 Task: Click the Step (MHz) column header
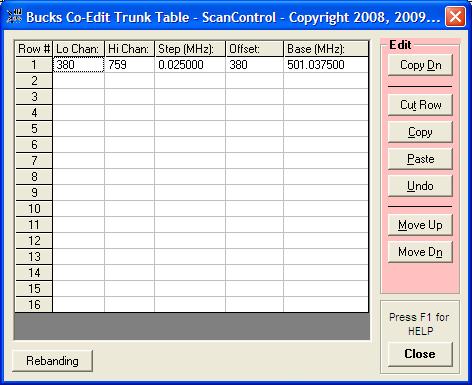point(190,49)
